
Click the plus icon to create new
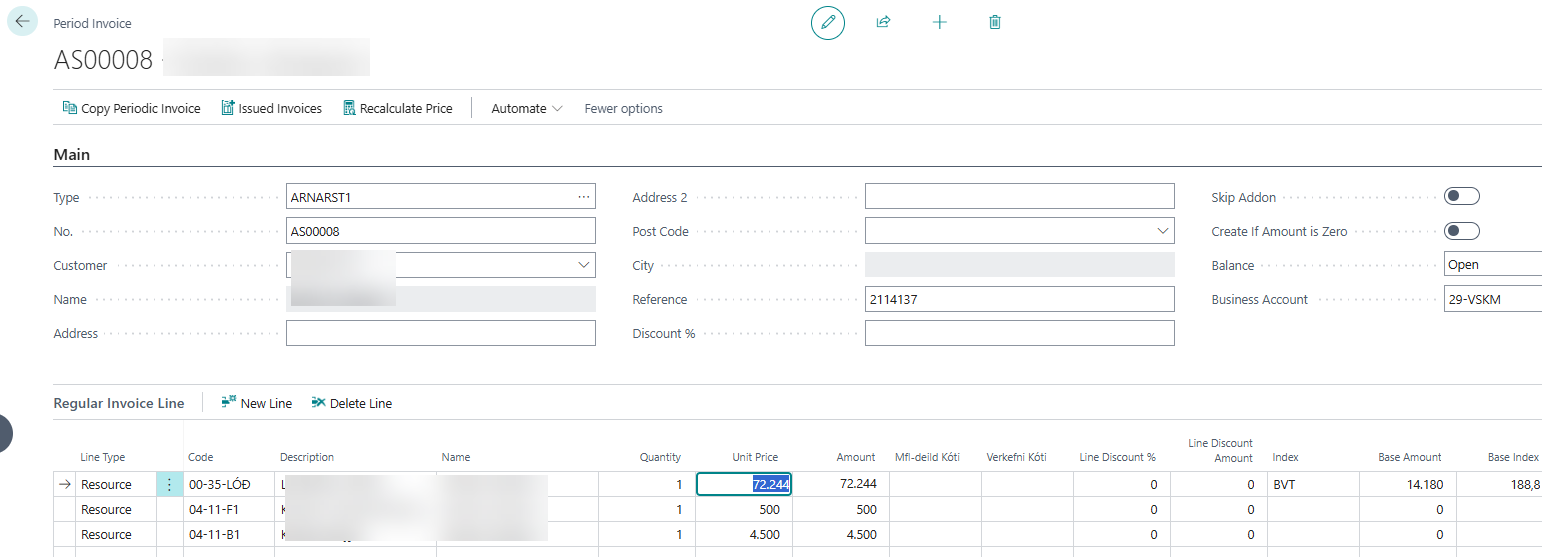click(939, 22)
